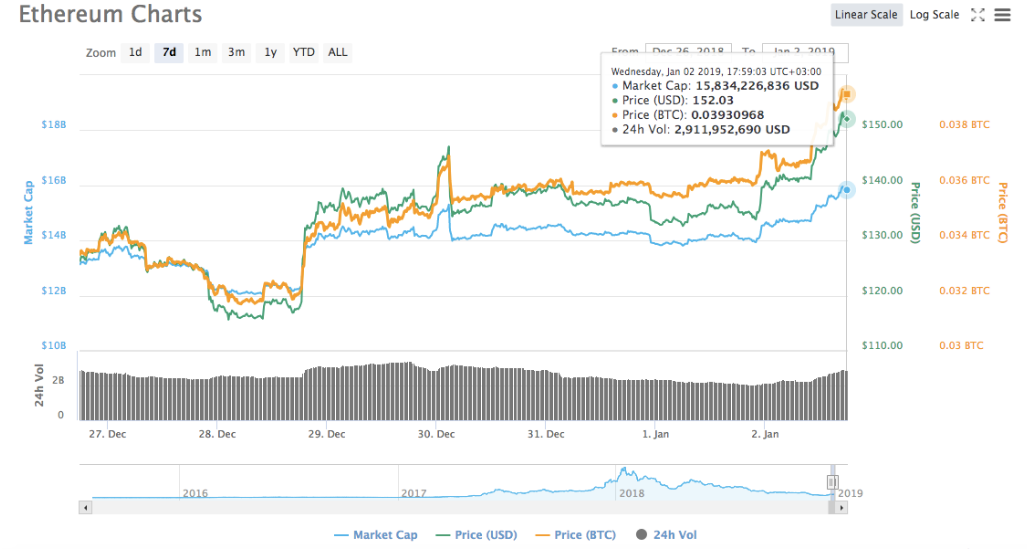Toggle fullscreen chart view icon
The image size is (1027, 549).
coord(978,14)
